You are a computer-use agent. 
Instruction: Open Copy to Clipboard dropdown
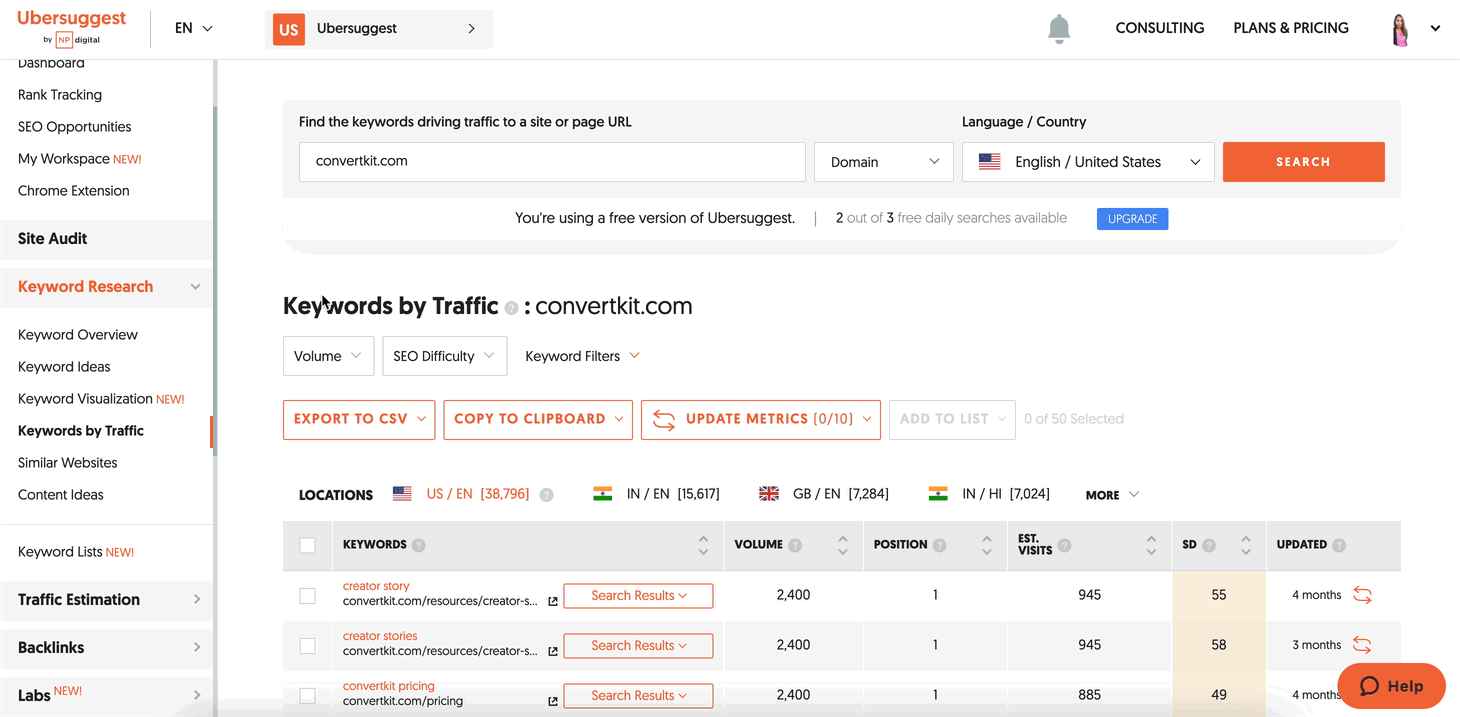(x=538, y=419)
